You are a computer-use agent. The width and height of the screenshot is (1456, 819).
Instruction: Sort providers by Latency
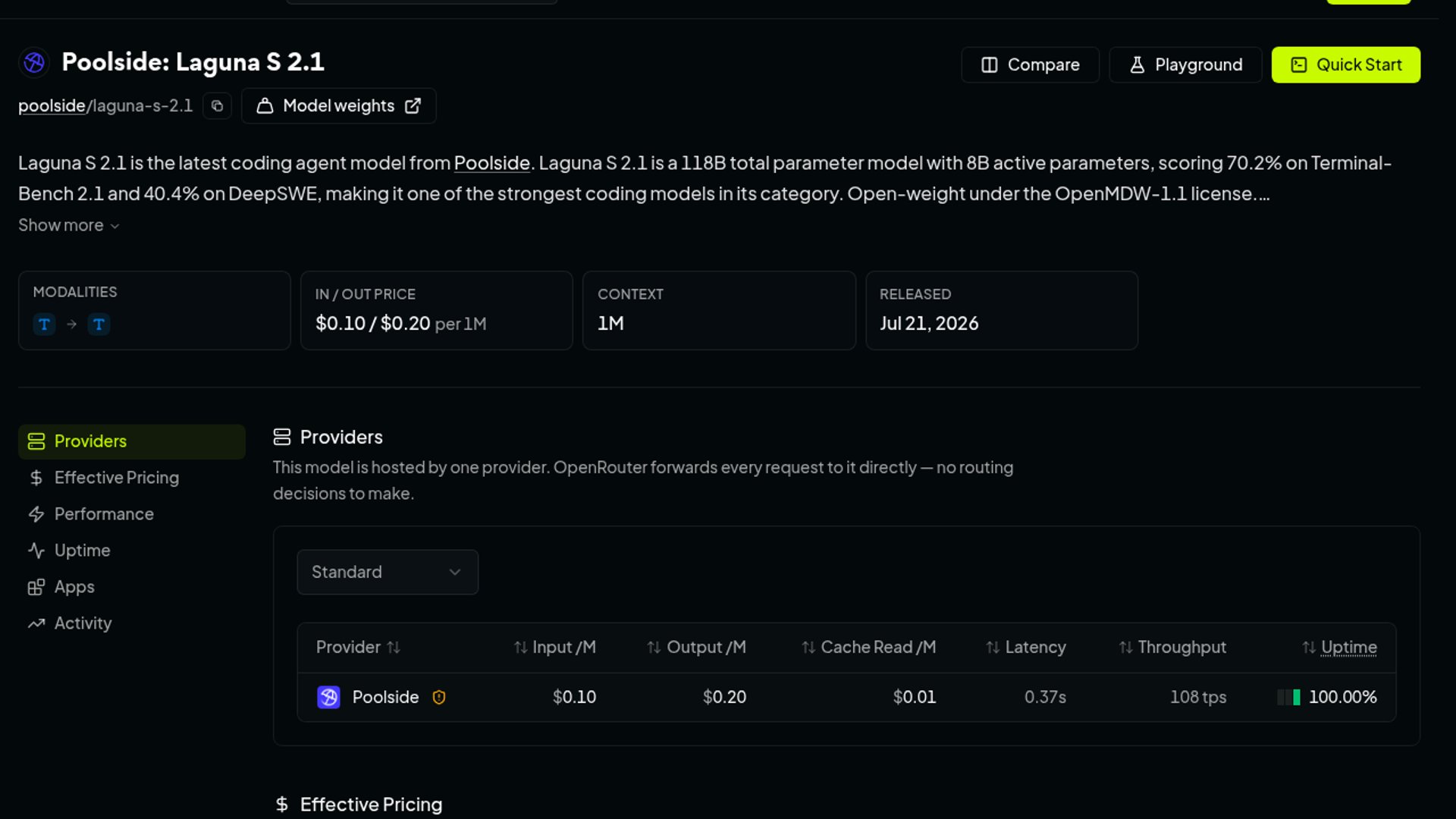[1025, 647]
